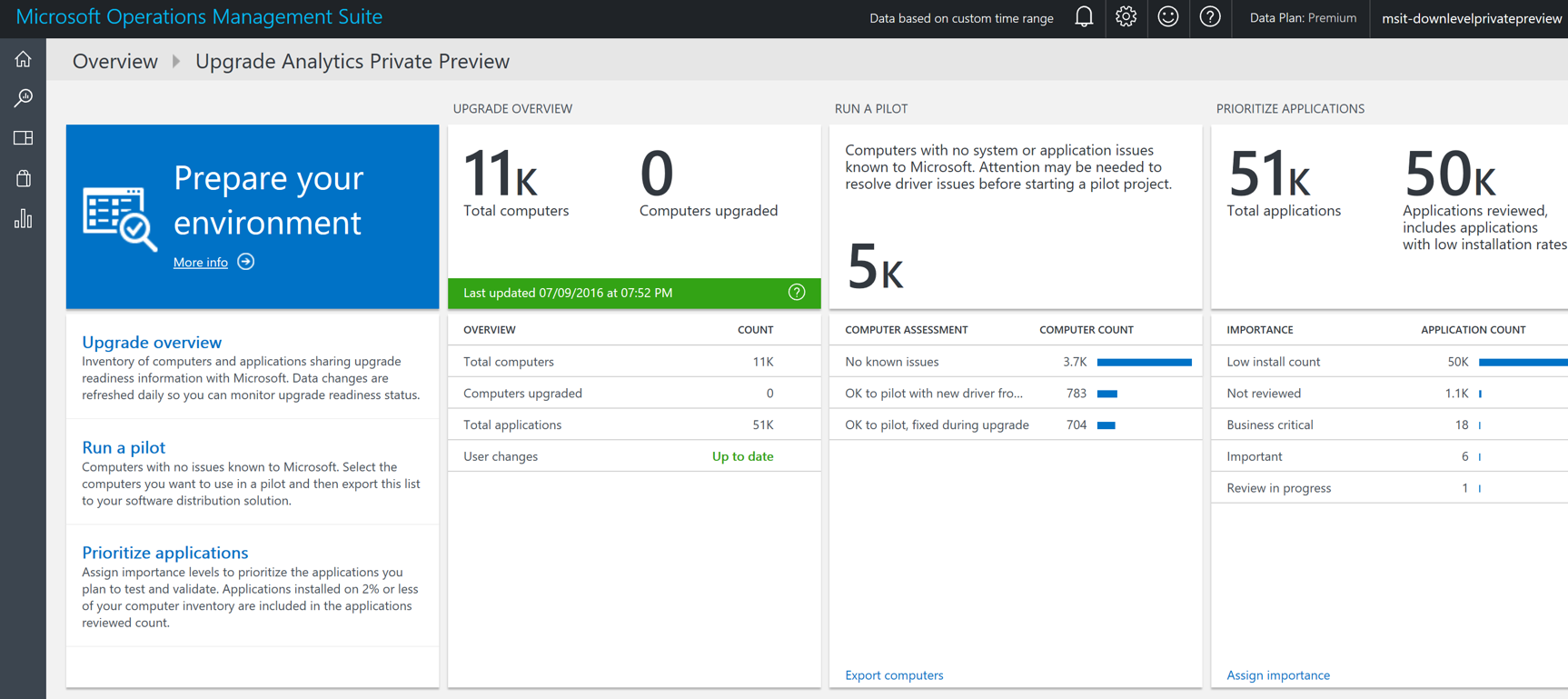
Task: Open the Upgrade overview heading link
Action: point(152,342)
